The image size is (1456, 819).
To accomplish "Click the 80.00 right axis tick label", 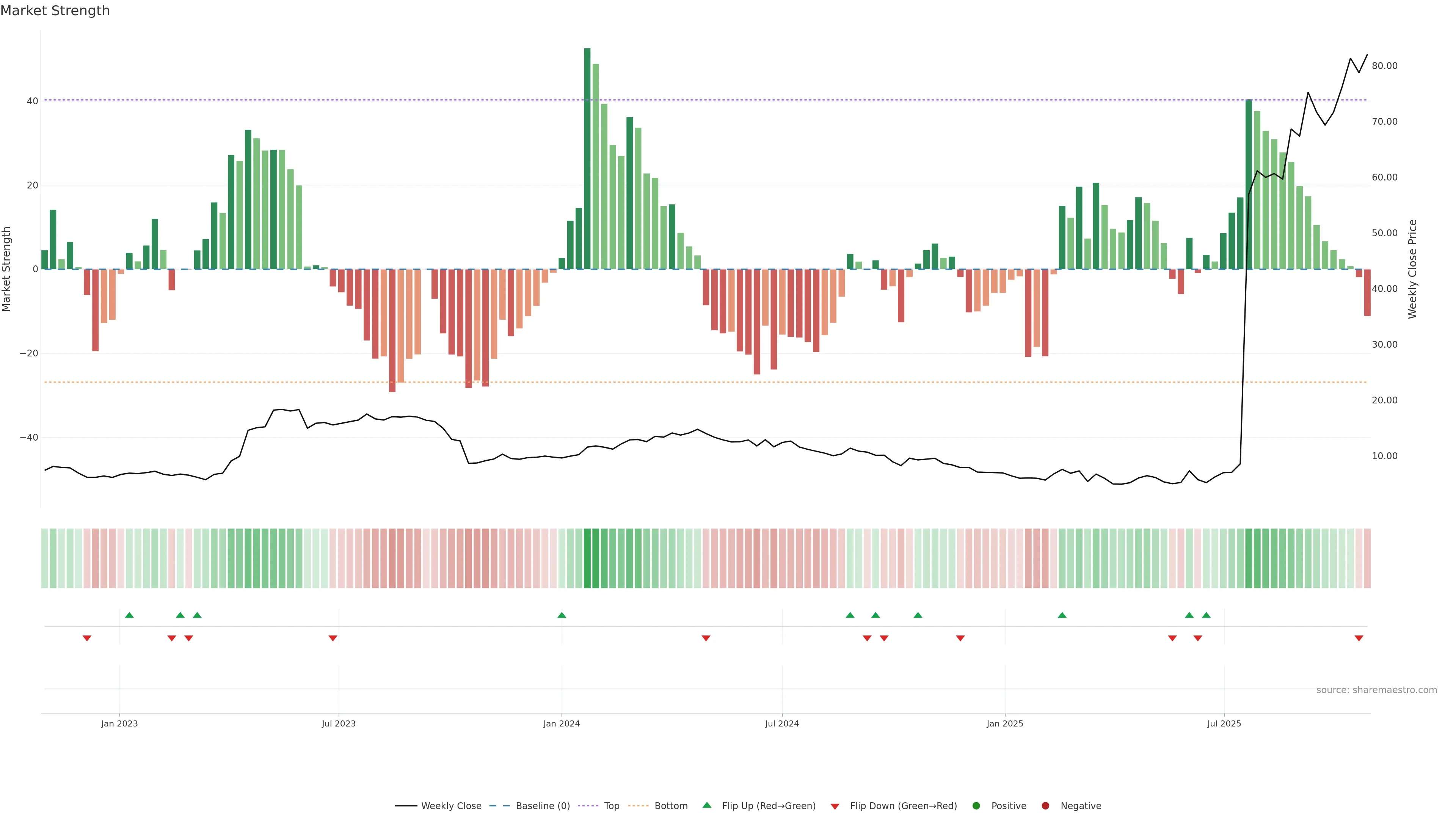I will point(1384,66).
